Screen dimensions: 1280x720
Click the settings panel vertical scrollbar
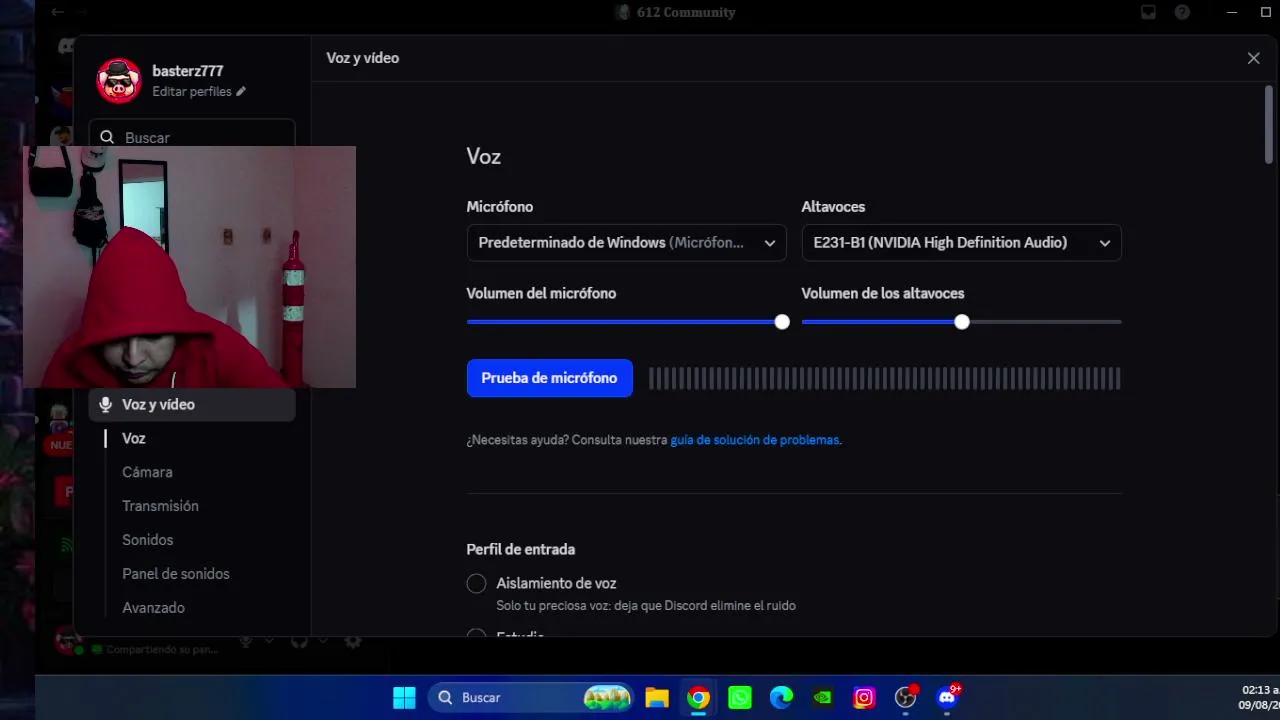point(1269,125)
